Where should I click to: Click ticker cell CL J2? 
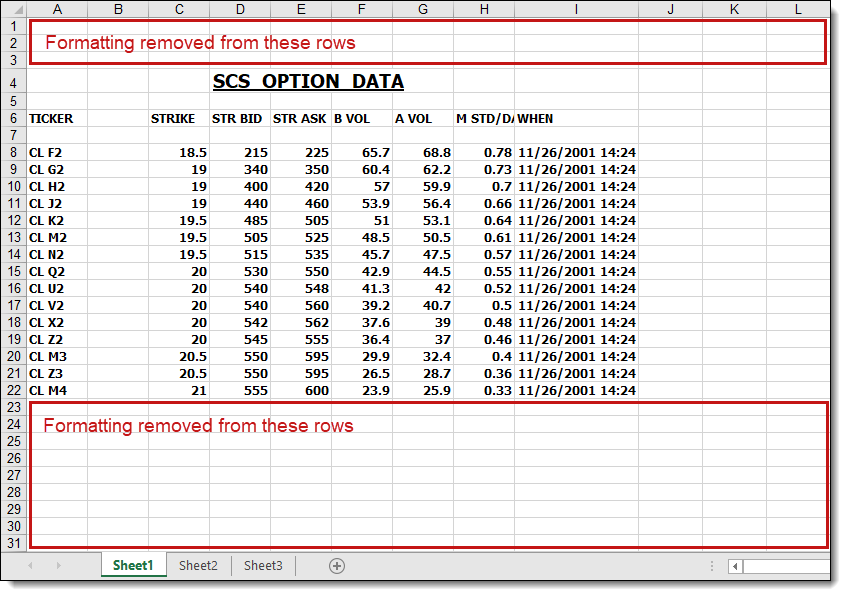(57, 203)
